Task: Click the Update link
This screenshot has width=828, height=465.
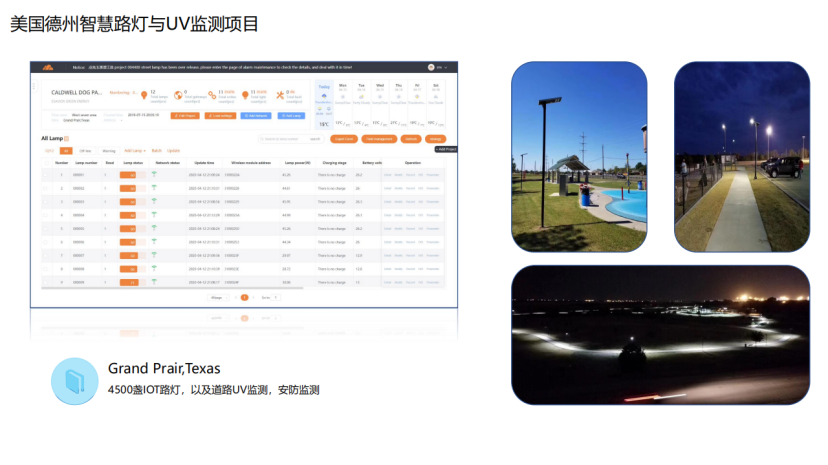Action: [173, 151]
